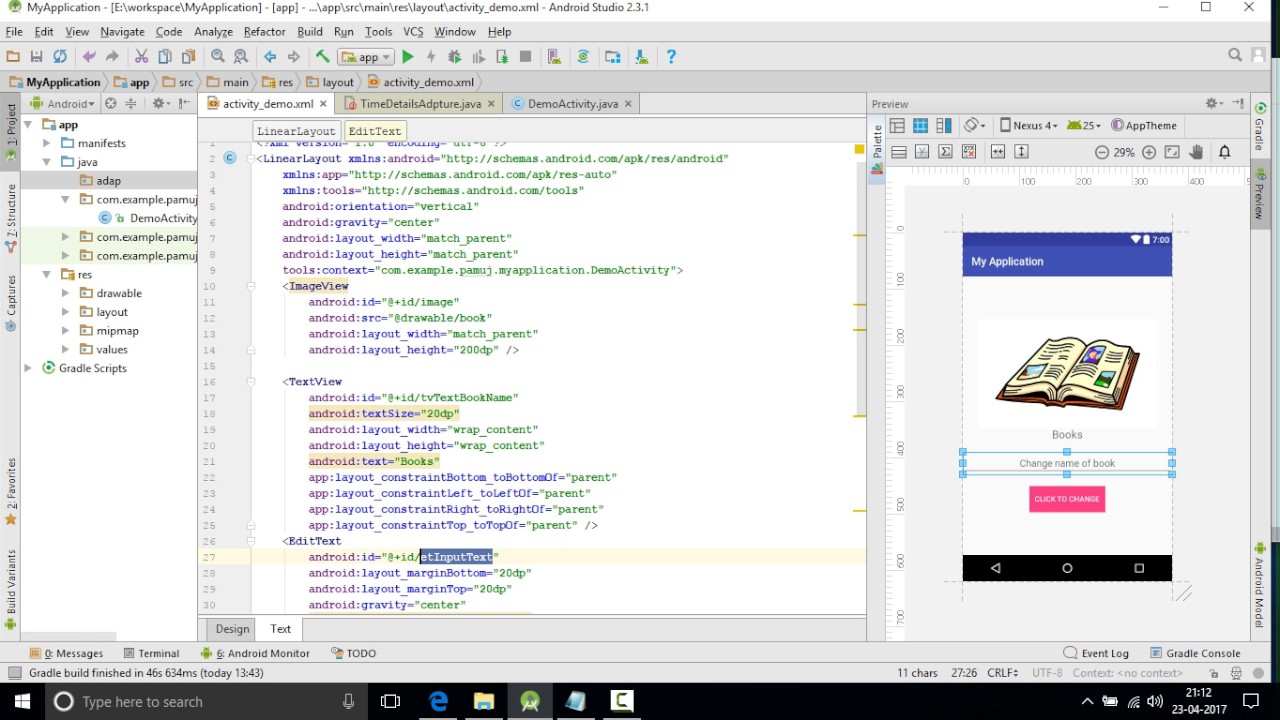This screenshot has height=720, width=1280.
Task: Click the AppTheme theme selector button
Action: [1144, 125]
